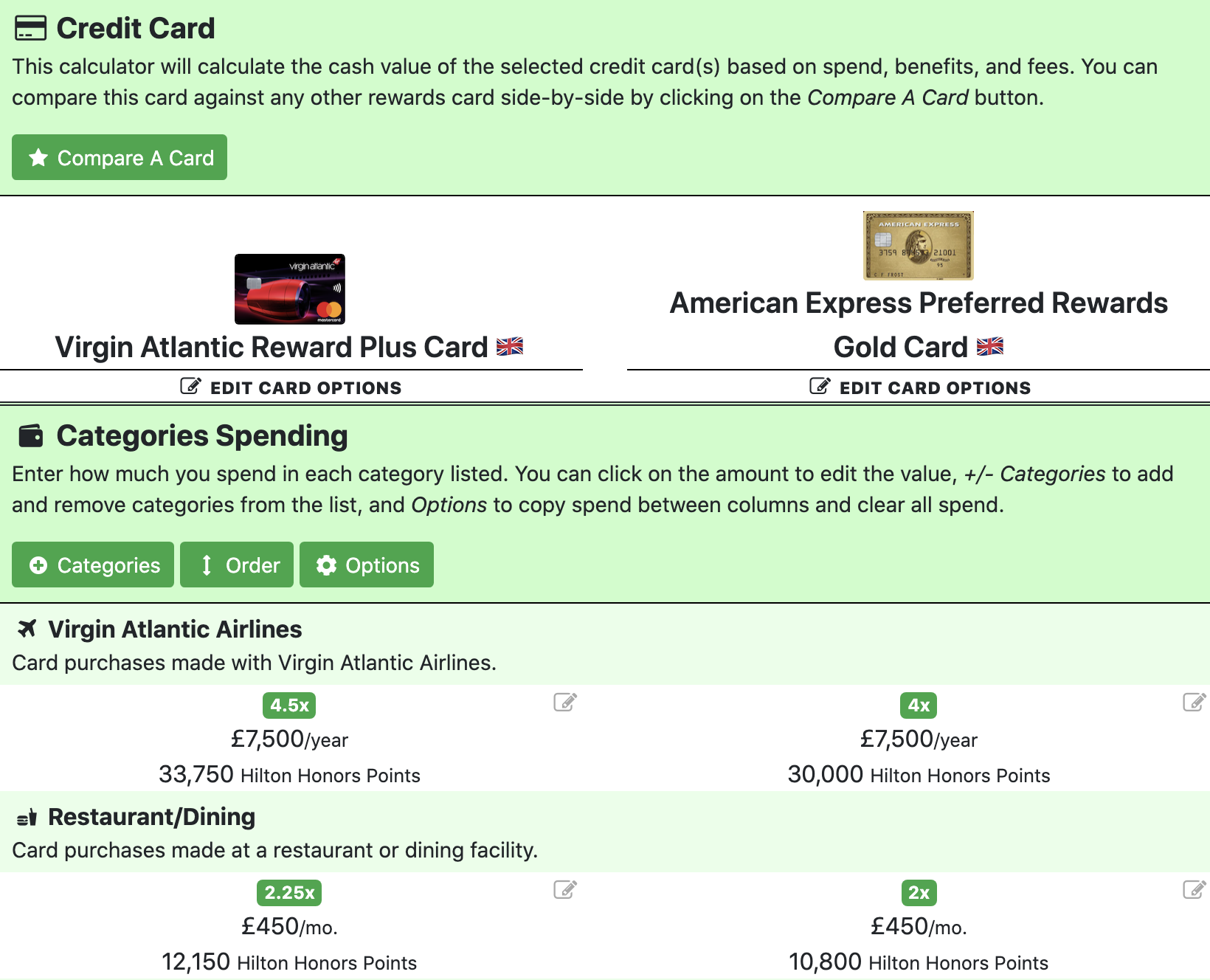Image resolution: width=1210 pixels, height=980 pixels.
Task: Click the wallet icon beside Categories Spending
Action: click(x=30, y=436)
